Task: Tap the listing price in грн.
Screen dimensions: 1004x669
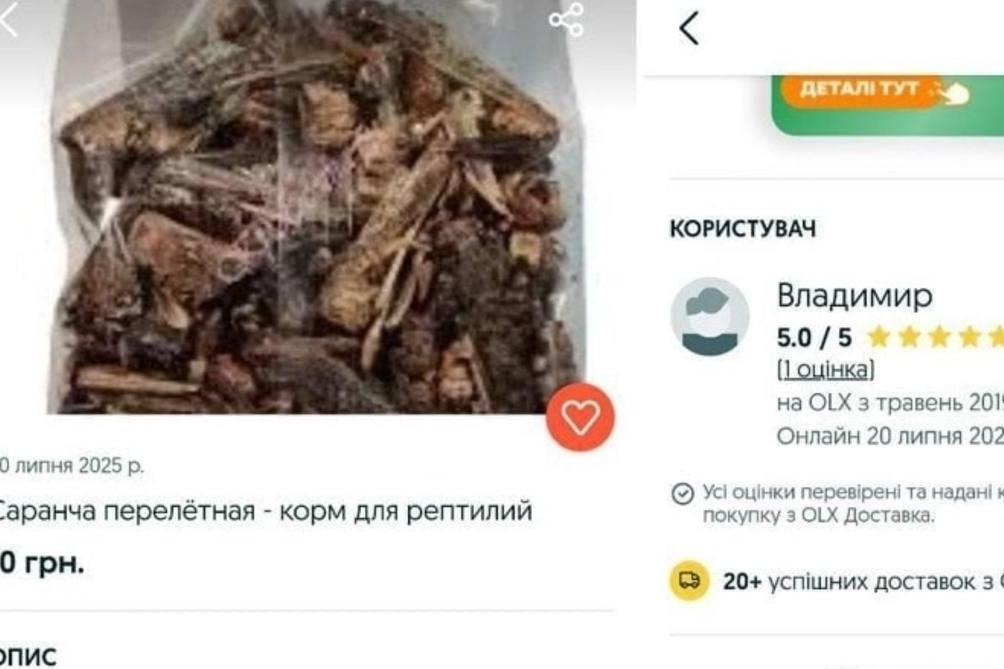Action: pos(42,563)
